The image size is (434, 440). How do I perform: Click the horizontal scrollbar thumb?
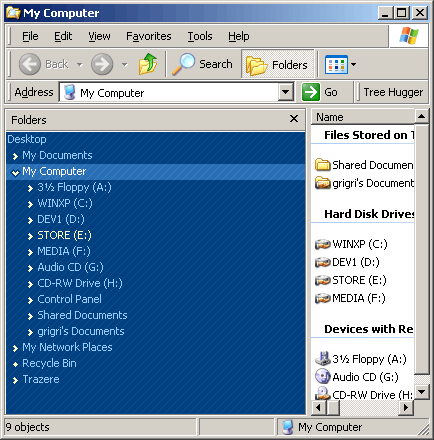click(332, 407)
